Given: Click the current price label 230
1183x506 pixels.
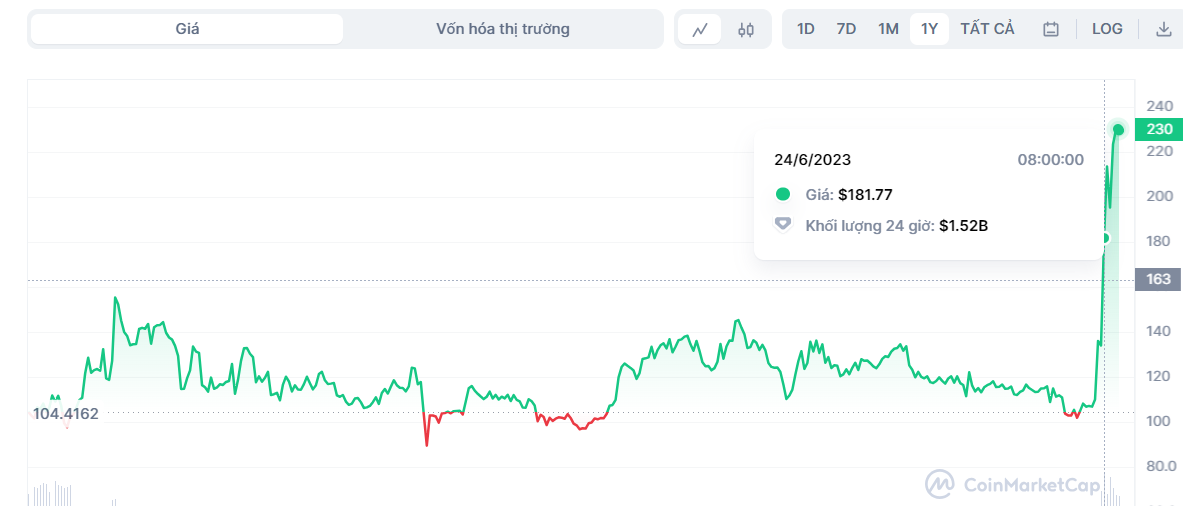Looking at the screenshot, I should (1159, 129).
